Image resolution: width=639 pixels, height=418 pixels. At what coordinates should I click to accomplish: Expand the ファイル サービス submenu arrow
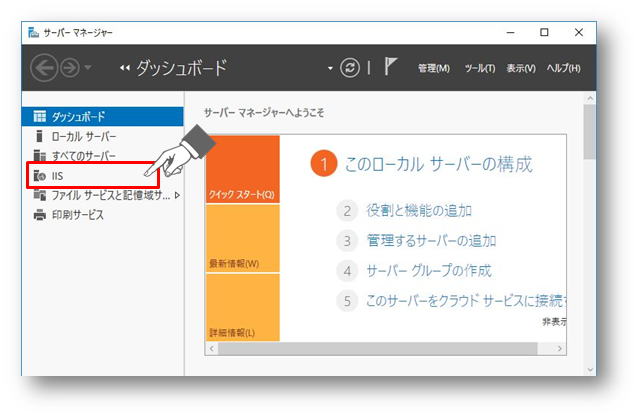(x=177, y=195)
